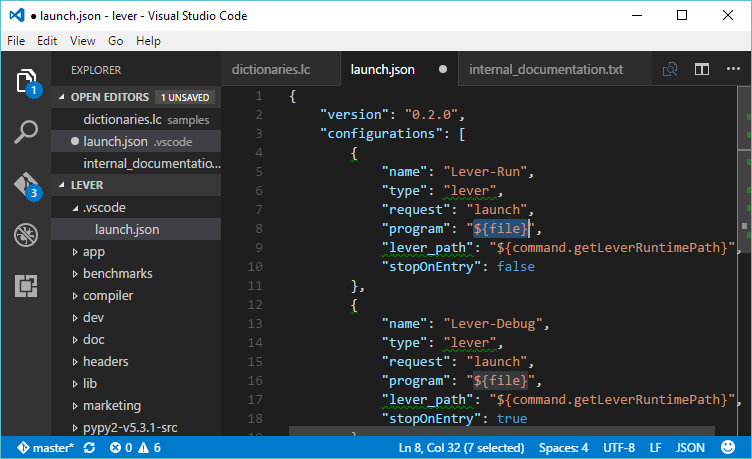Click the Spaces: 4 indentation setting
Image resolution: width=752 pixels, height=459 pixels.
pyautogui.click(x=563, y=447)
